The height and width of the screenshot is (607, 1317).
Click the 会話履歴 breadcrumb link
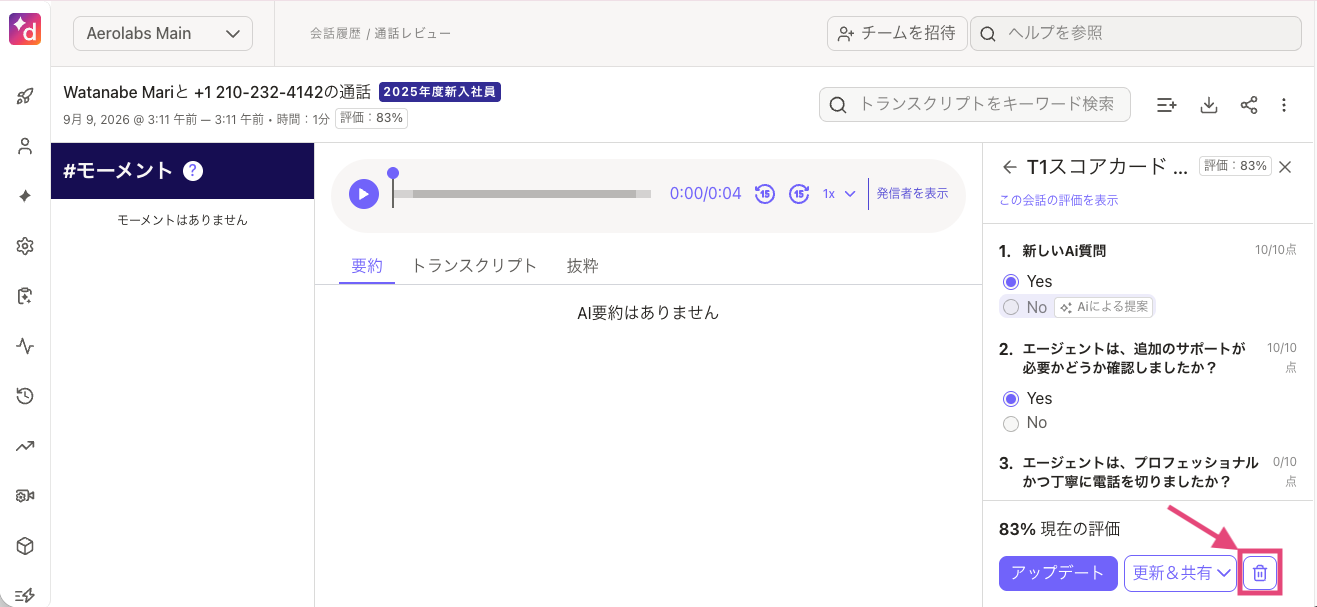(337, 33)
